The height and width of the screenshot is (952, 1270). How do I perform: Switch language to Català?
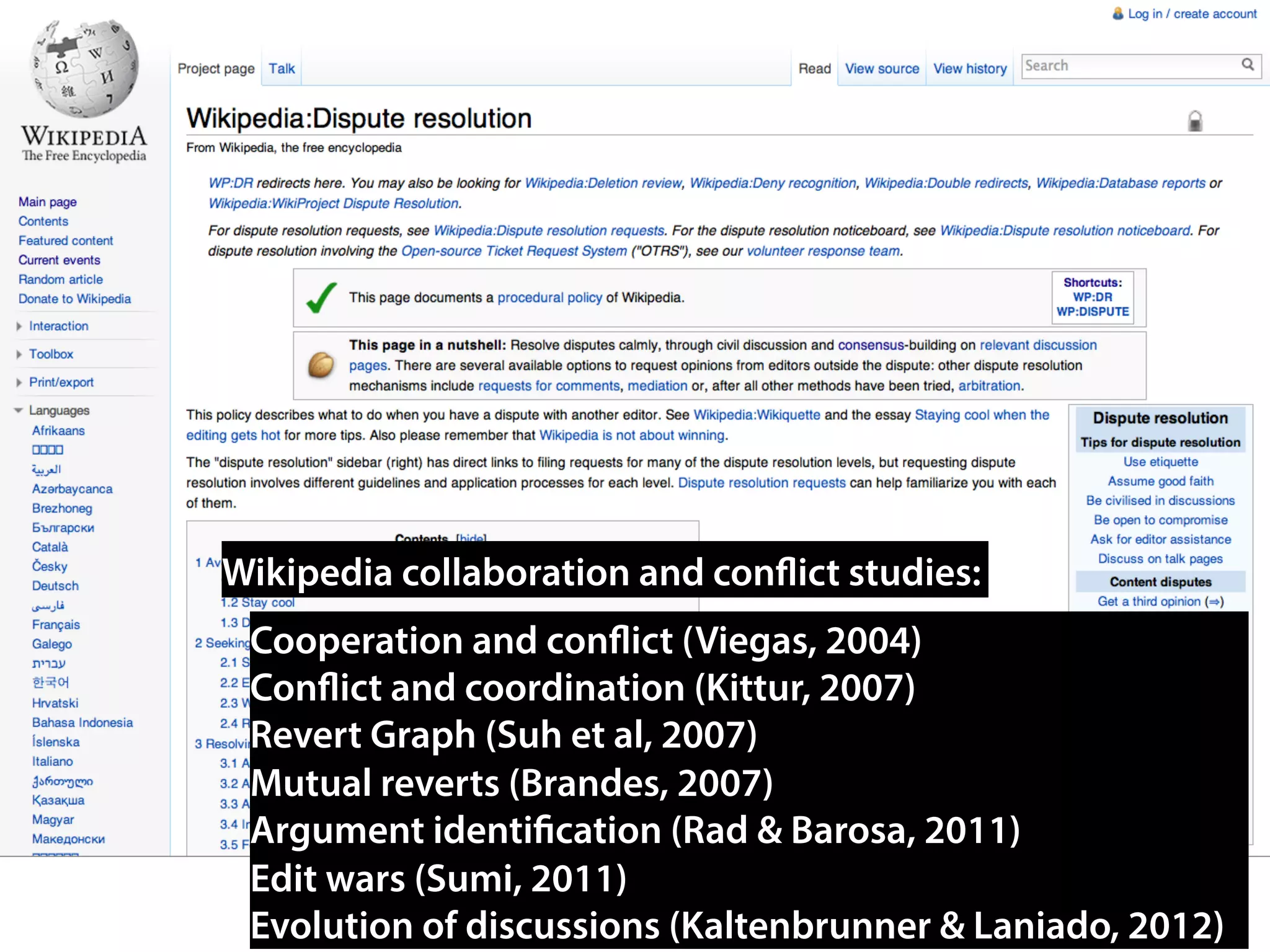(x=50, y=547)
